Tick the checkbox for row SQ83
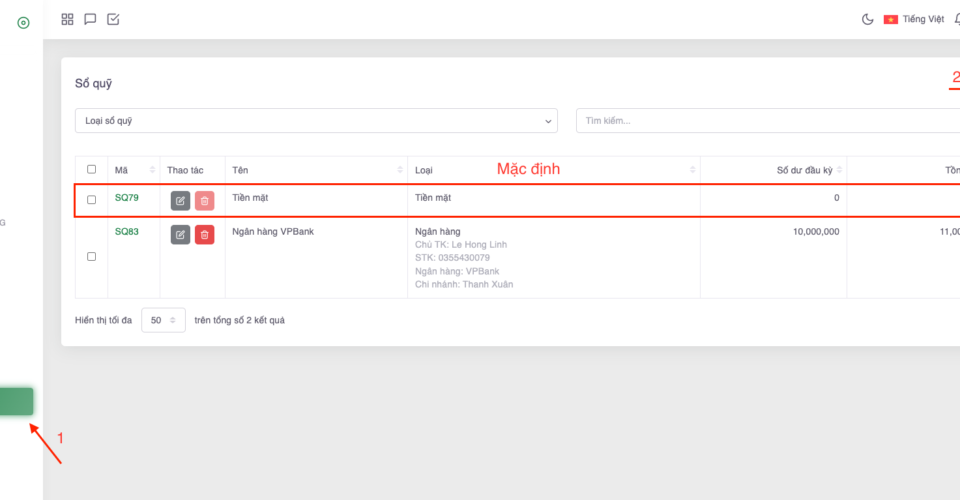This screenshot has height=500, width=960. click(92, 257)
